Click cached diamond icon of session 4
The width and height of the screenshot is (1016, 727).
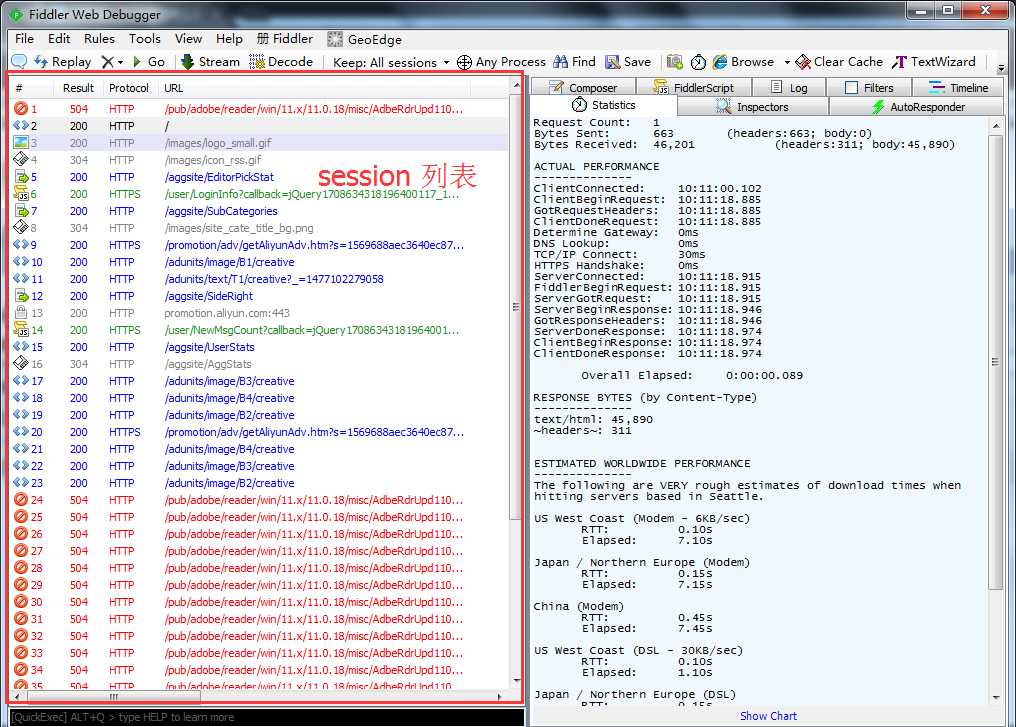pyautogui.click(x=21, y=159)
